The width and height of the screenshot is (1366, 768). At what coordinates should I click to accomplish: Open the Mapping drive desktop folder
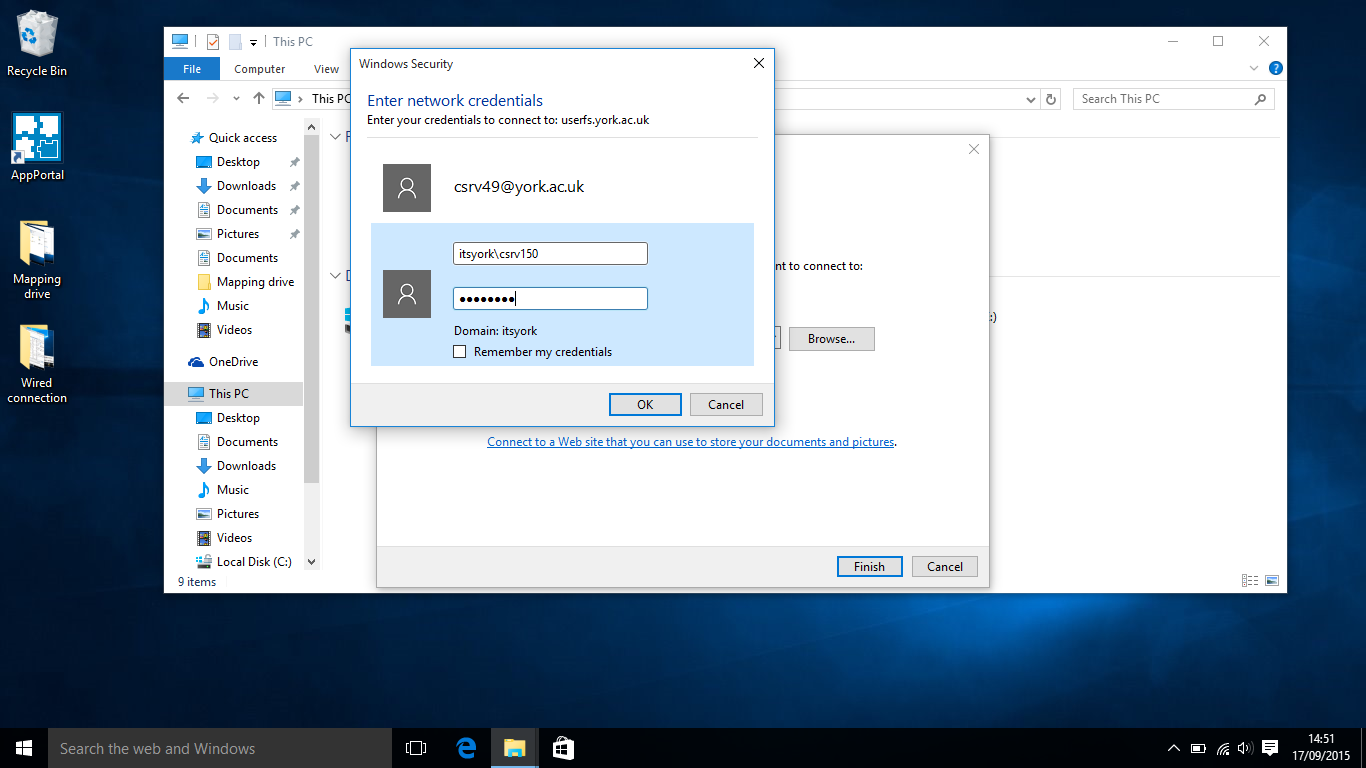(x=37, y=260)
